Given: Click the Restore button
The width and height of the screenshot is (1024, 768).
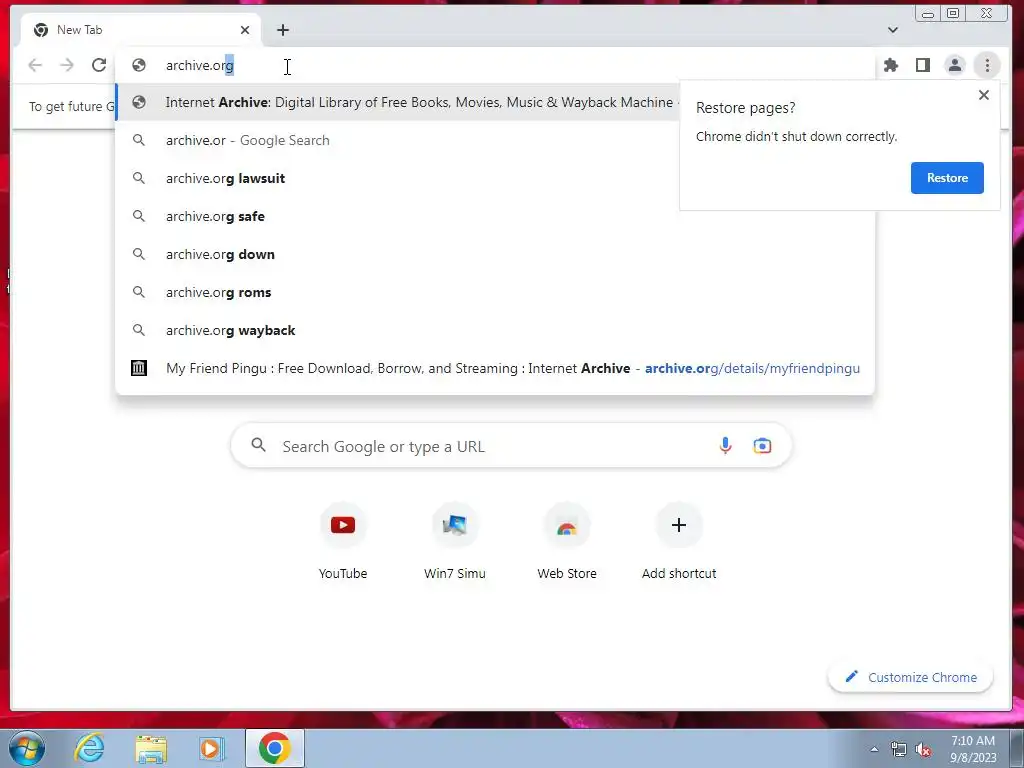Looking at the screenshot, I should [947, 178].
